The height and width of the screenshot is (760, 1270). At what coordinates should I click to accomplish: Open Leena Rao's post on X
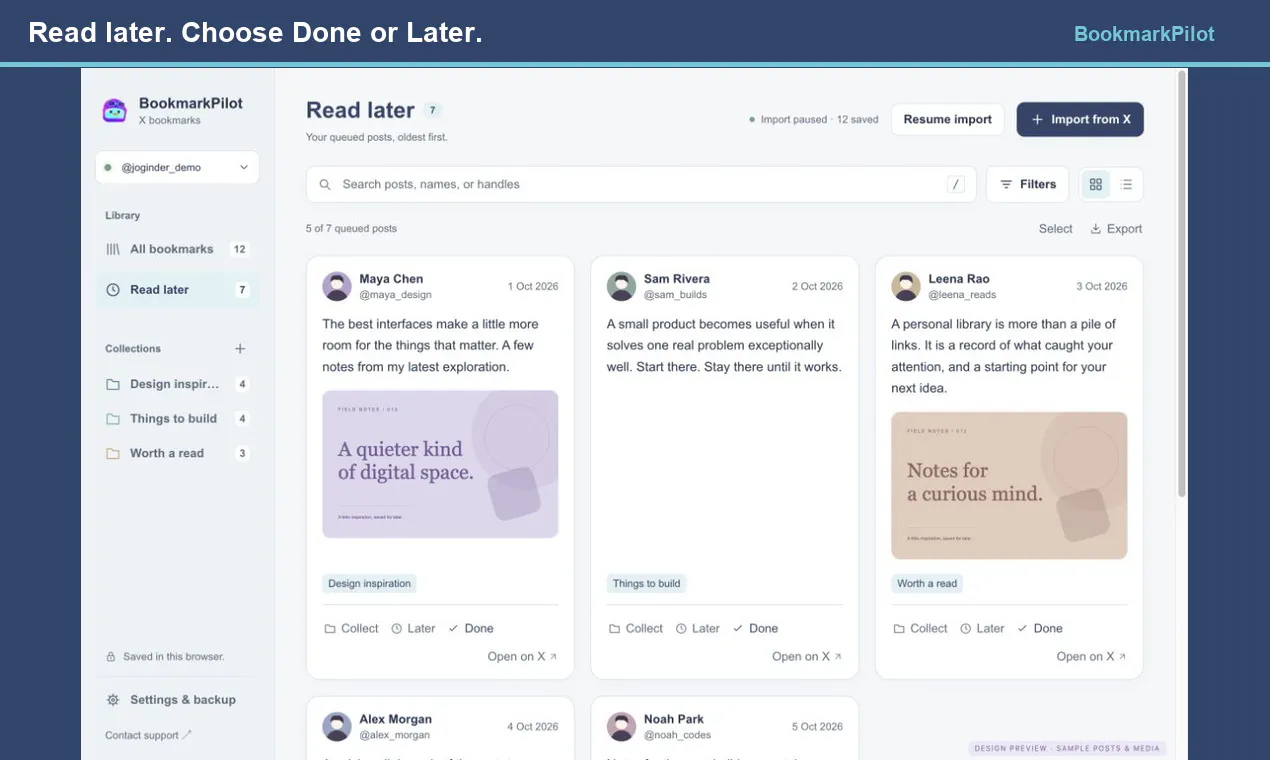coord(1092,657)
